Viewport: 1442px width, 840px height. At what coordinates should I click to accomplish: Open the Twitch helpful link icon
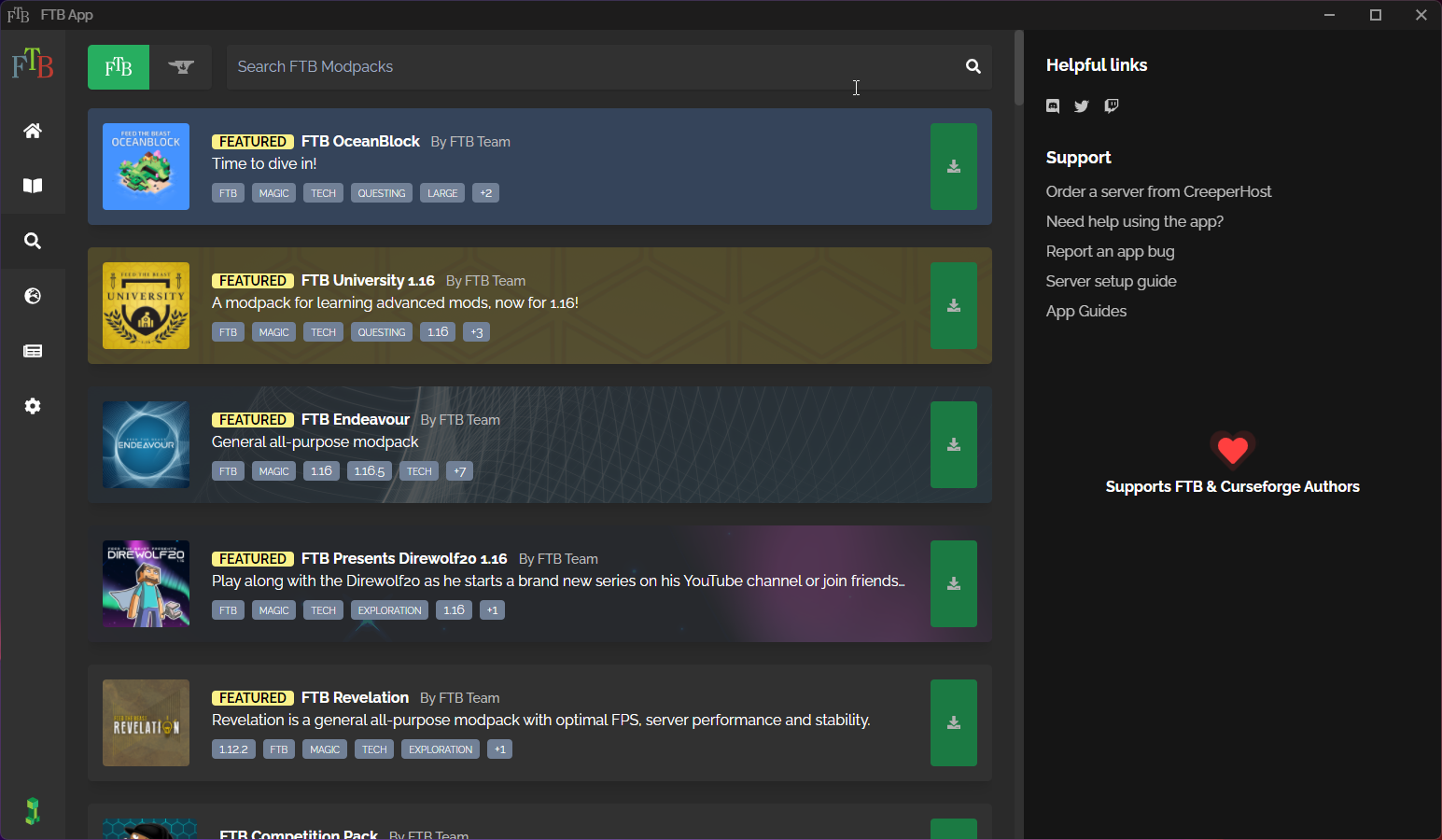(x=1112, y=106)
